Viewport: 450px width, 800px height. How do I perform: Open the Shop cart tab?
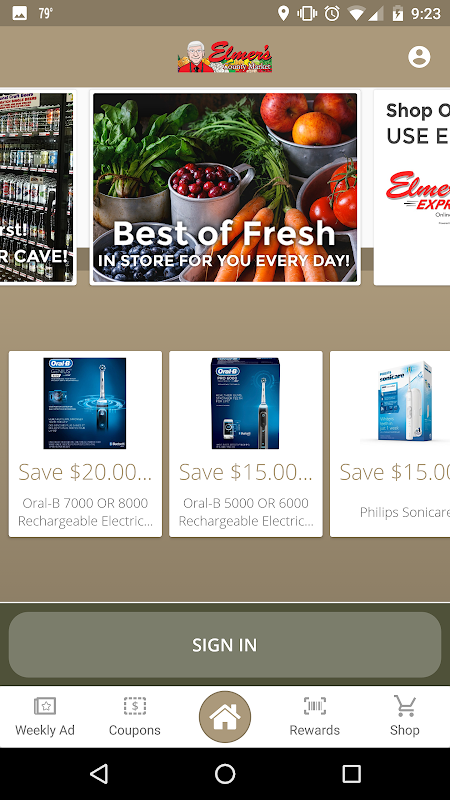point(405,717)
